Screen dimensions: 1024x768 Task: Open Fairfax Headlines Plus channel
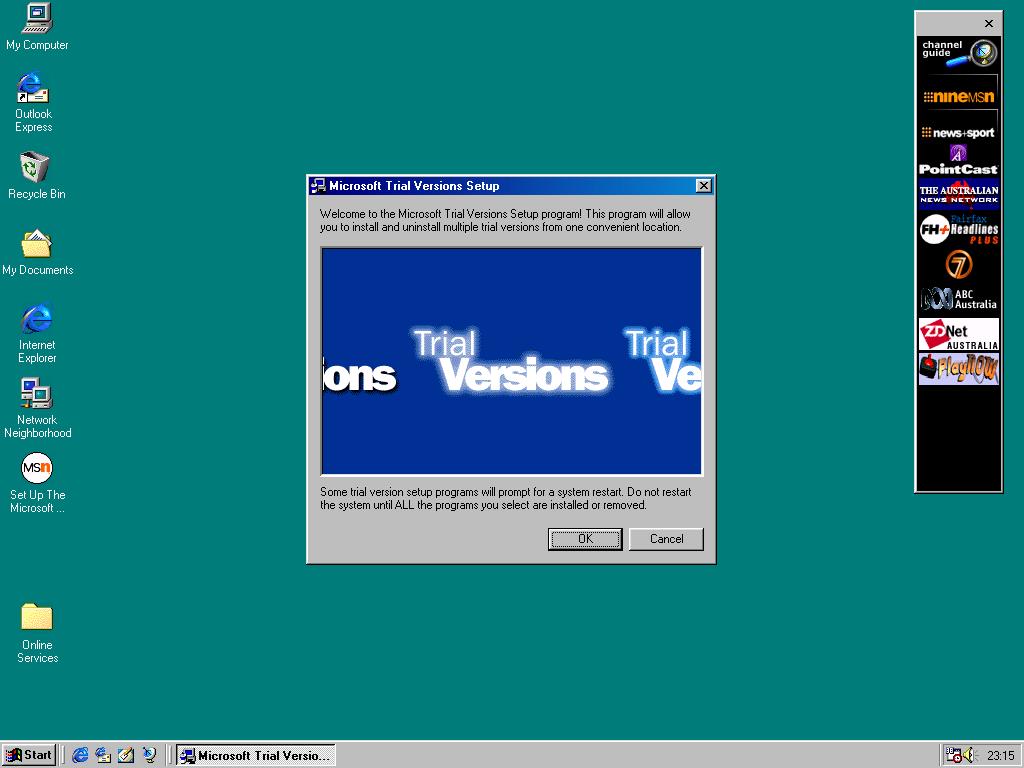(959, 229)
